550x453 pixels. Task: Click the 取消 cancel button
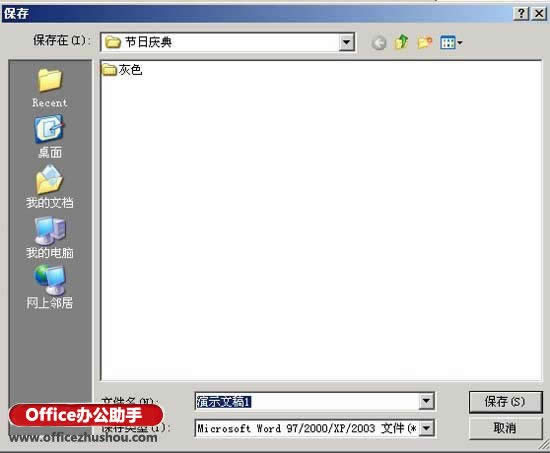click(x=505, y=428)
